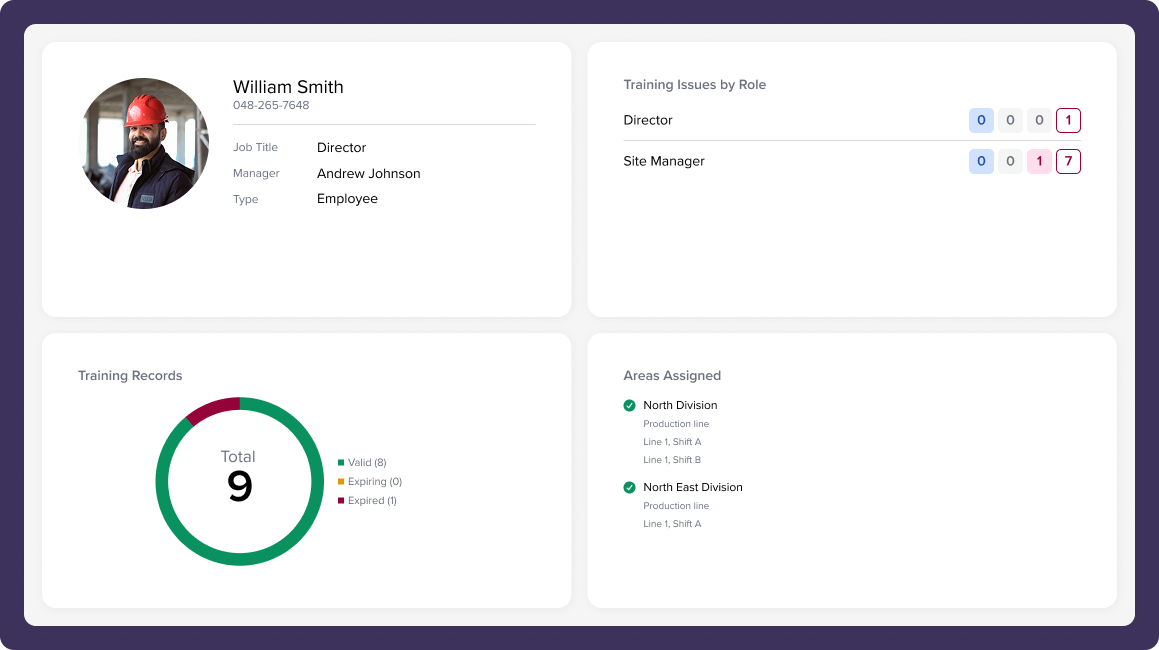Viewport: 1159px width, 650px height.
Task: Click Site Manager's pink badge showing 1
Action: [x=1039, y=162]
